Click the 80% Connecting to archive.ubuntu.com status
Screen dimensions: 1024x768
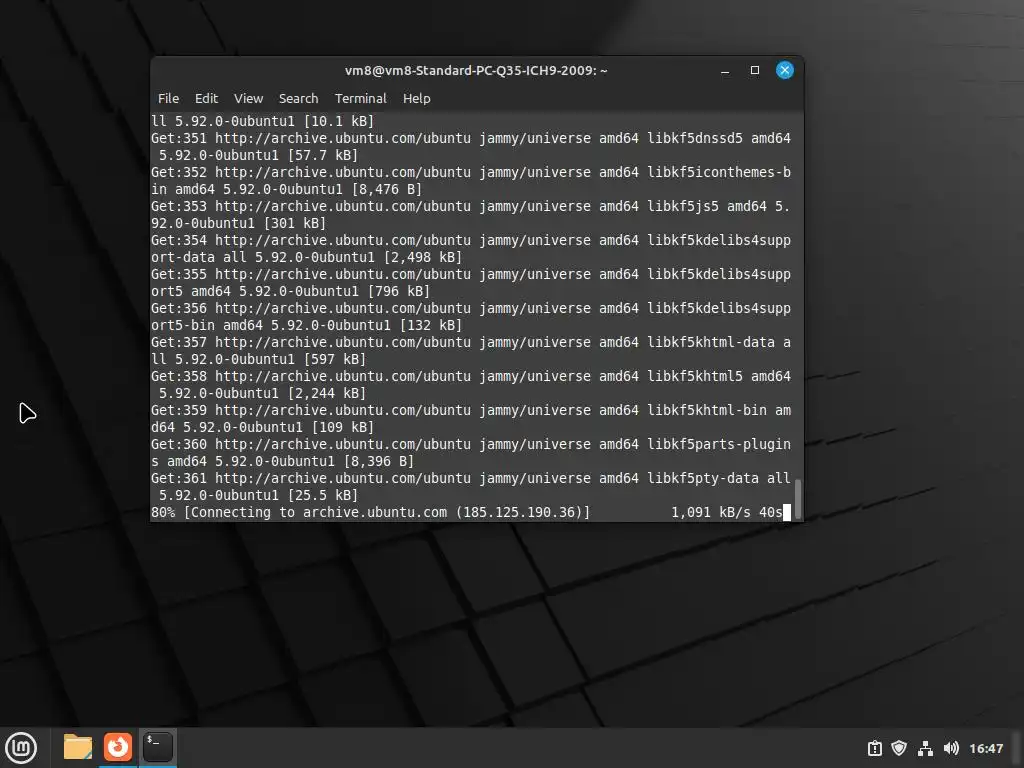[x=370, y=512]
